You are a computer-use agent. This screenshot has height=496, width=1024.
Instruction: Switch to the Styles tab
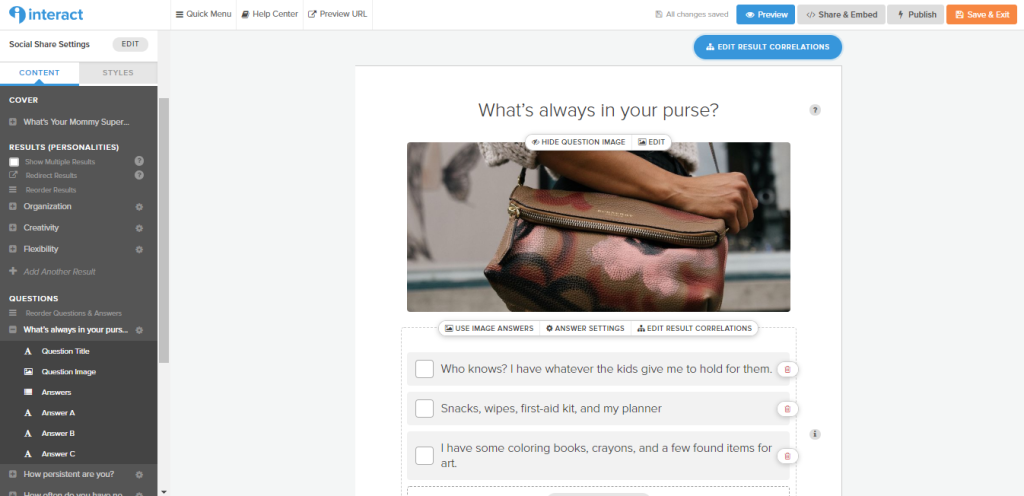tap(118, 73)
